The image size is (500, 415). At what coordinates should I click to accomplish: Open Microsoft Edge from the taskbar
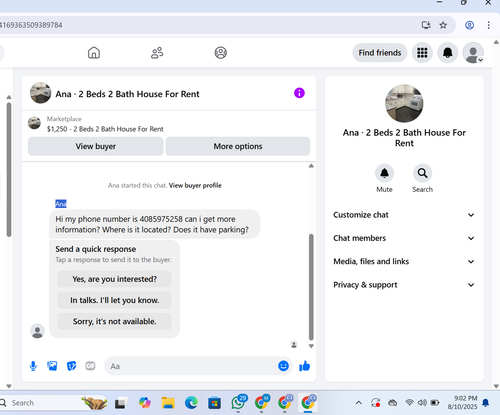point(191,403)
